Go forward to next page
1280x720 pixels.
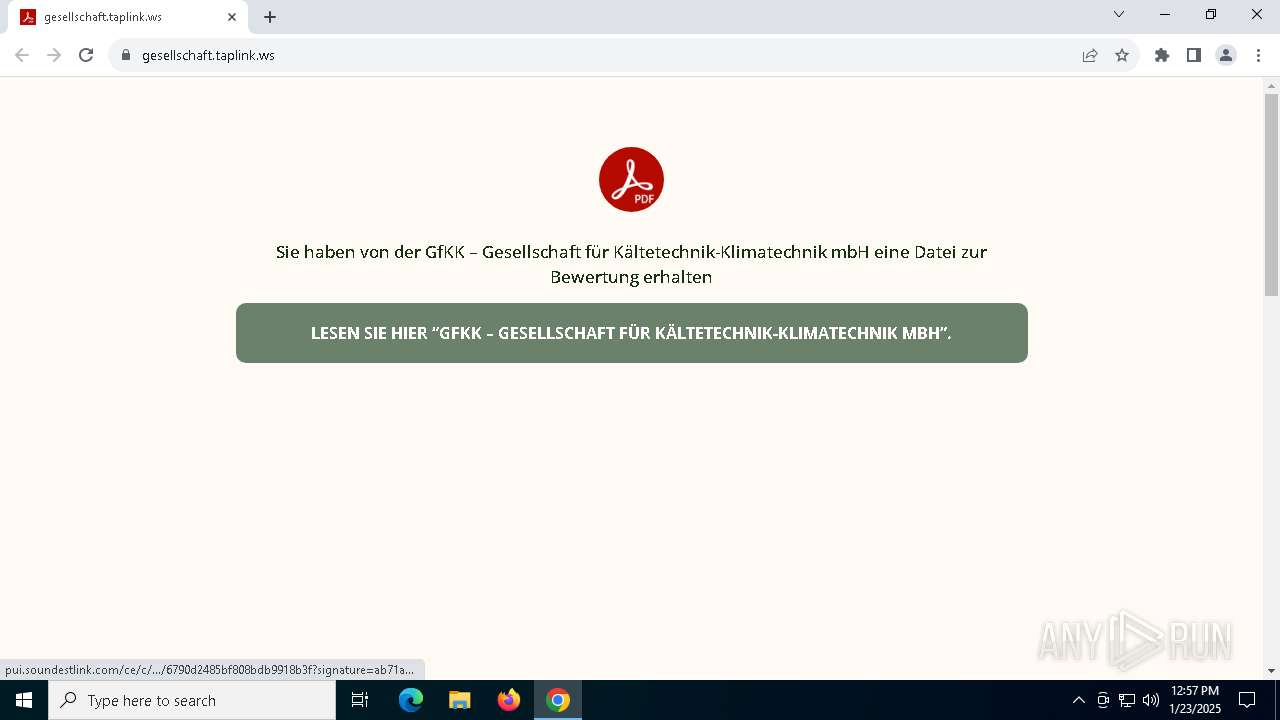click(54, 55)
